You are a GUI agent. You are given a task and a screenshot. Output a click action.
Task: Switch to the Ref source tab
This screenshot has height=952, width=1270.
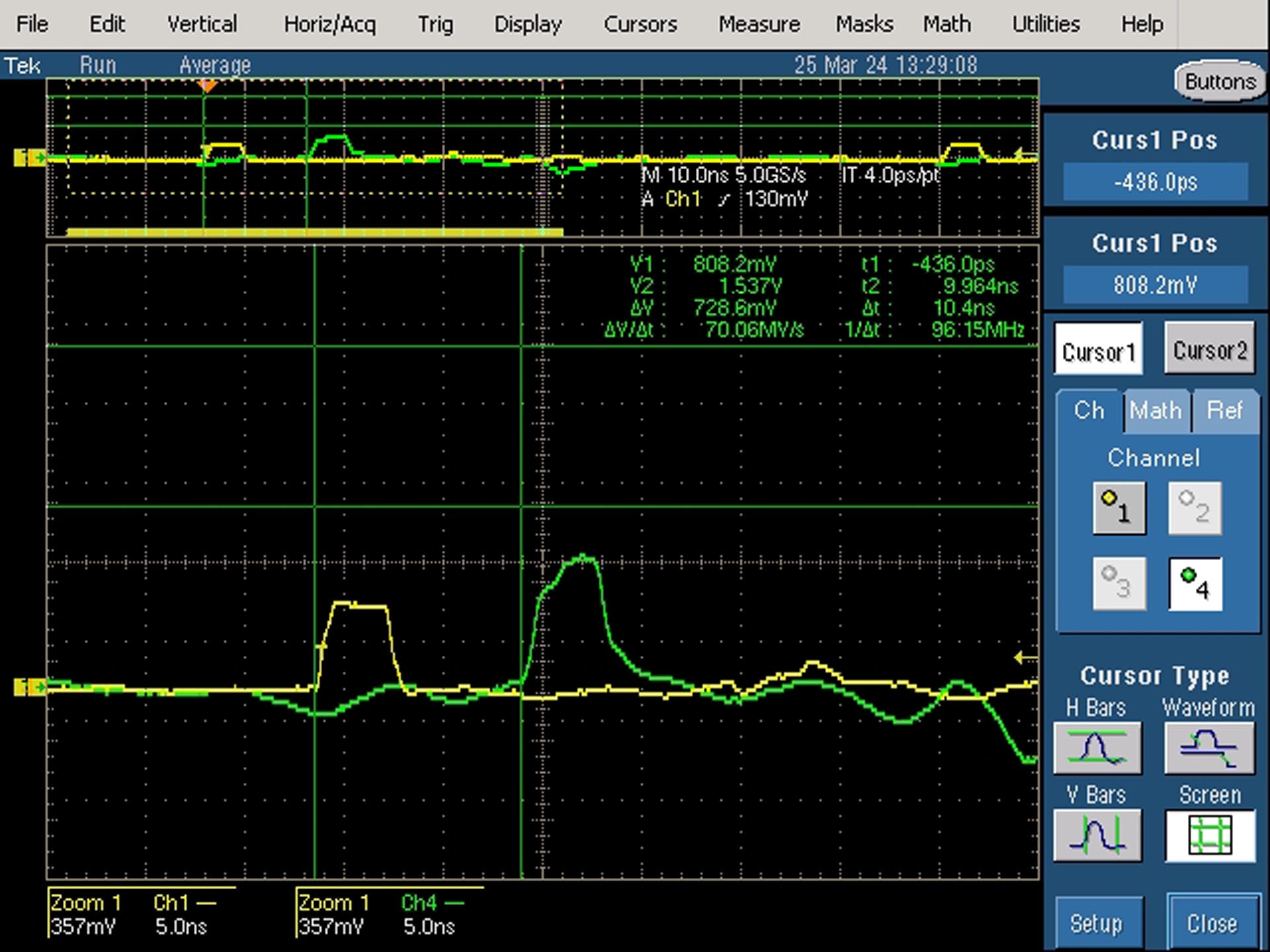tap(1225, 411)
